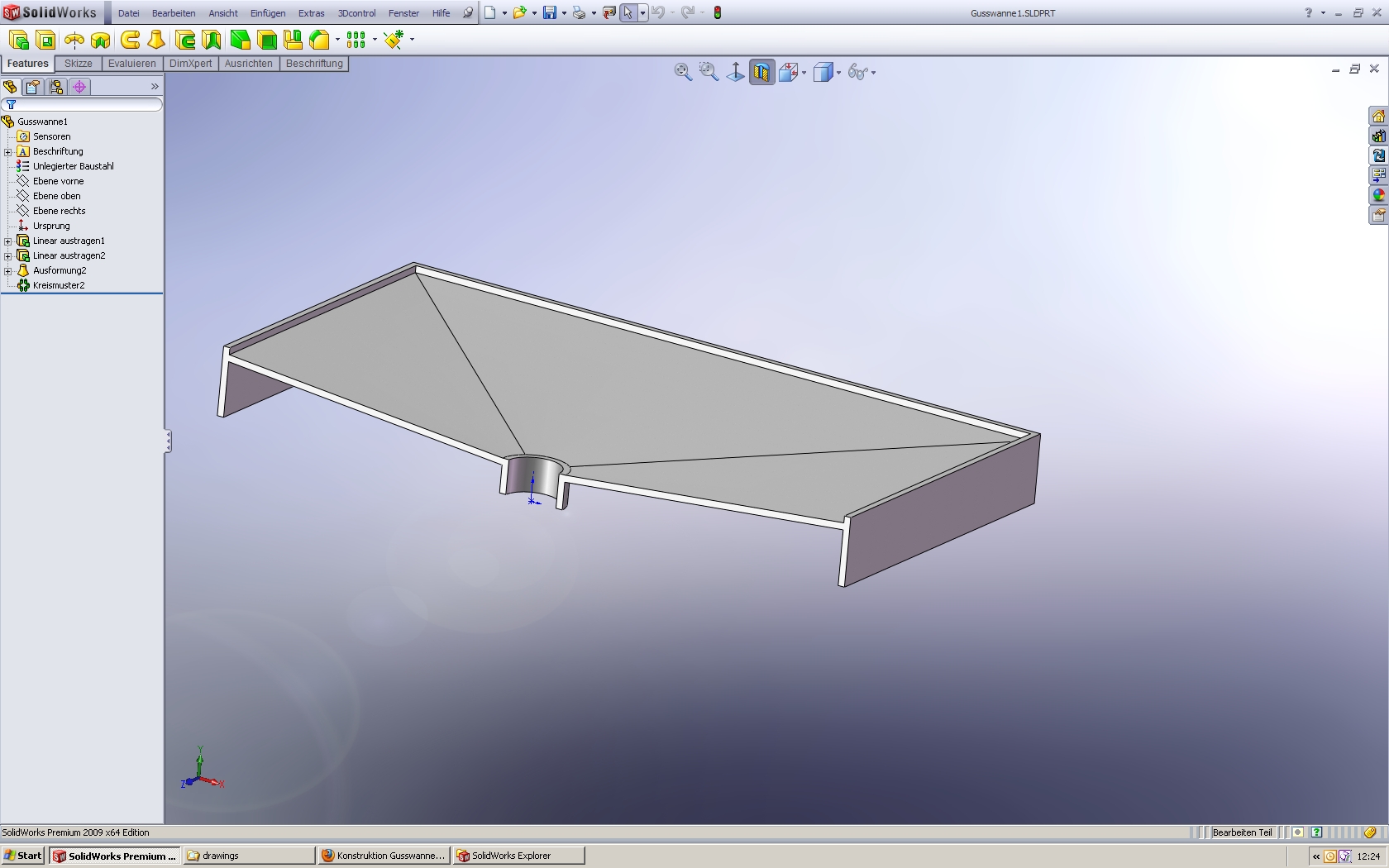The width and height of the screenshot is (1389, 868).
Task: Select the Shell tool
Action: pos(266,40)
